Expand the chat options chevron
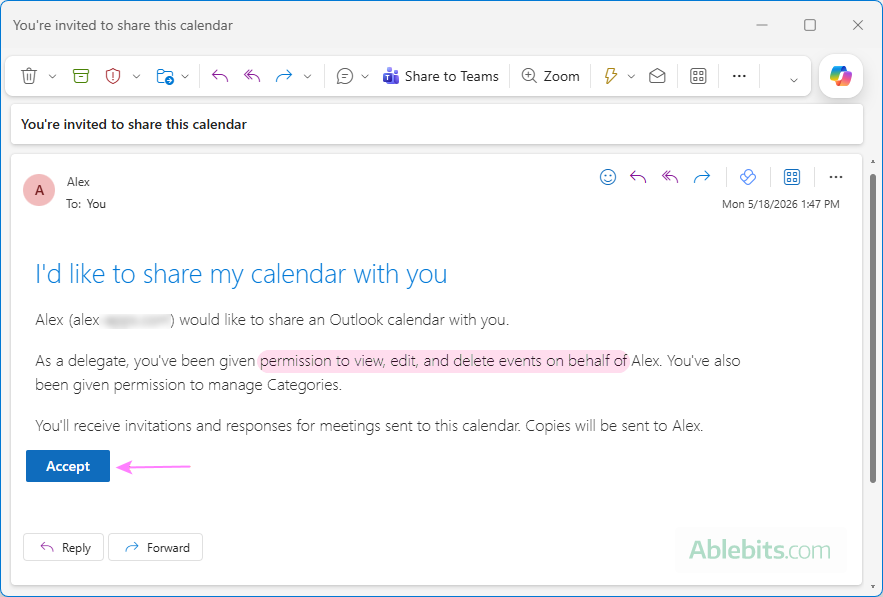 (x=365, y=77)
